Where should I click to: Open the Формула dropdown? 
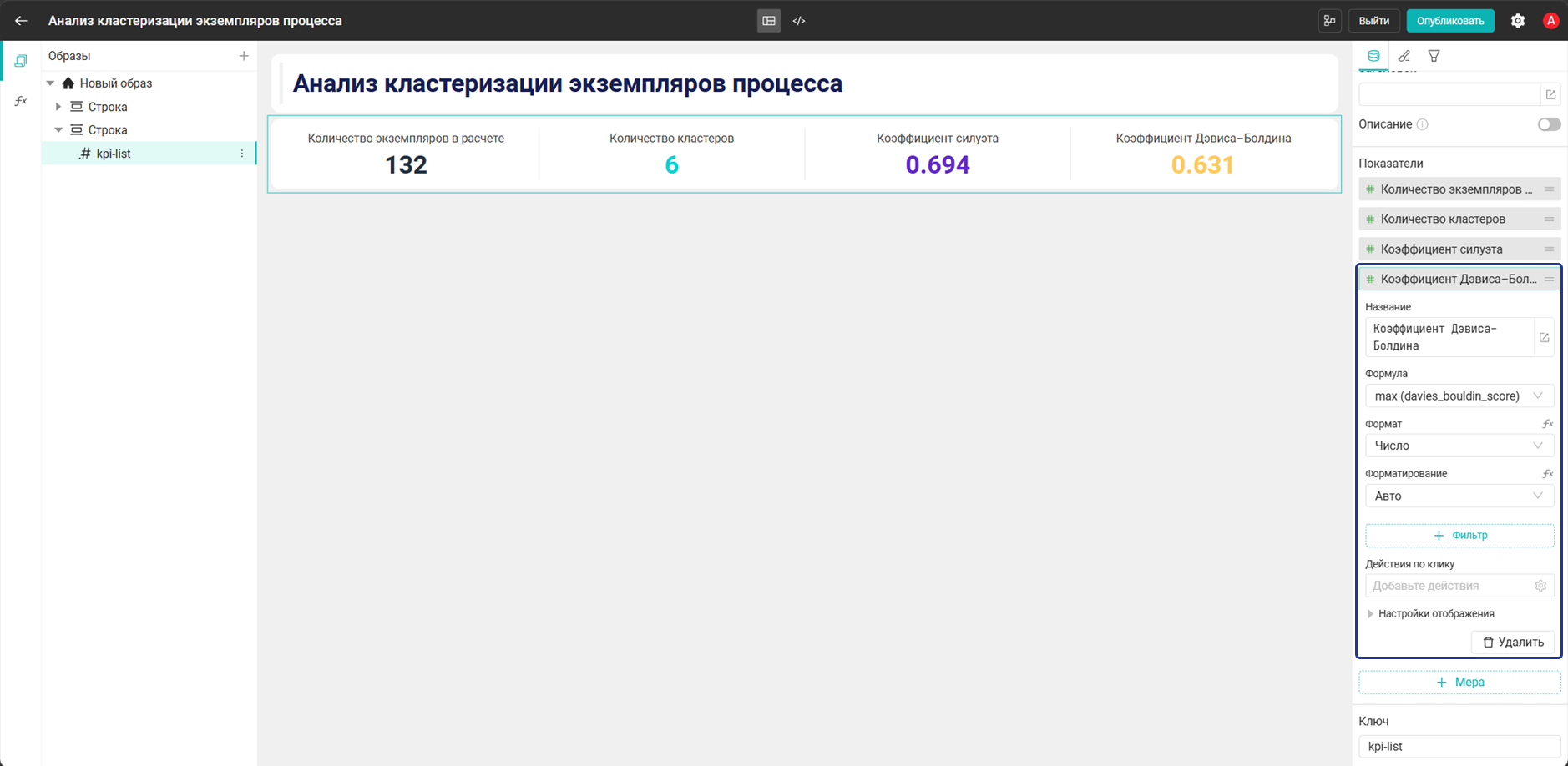click(x=1459, y=396)
